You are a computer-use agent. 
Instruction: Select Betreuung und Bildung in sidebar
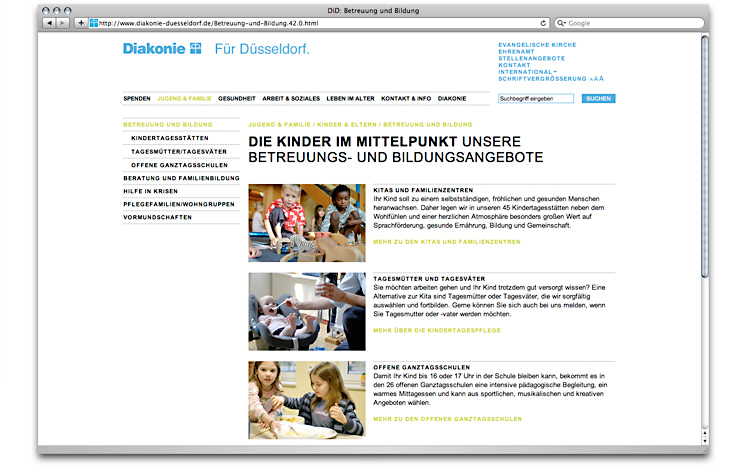(x=168, y=125)
